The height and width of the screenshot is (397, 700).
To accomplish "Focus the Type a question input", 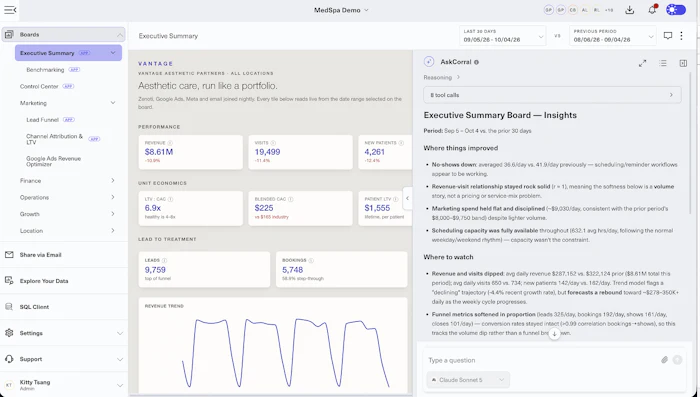I will pyautogui.click(x=540, y=360).
